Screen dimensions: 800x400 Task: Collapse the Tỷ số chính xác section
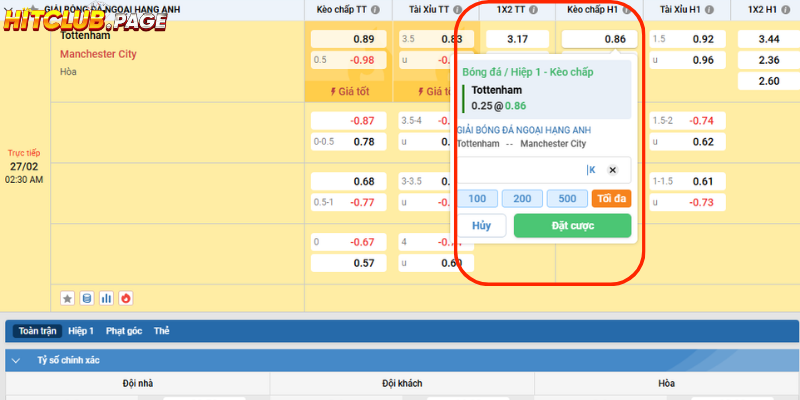(x=15, y=360)
